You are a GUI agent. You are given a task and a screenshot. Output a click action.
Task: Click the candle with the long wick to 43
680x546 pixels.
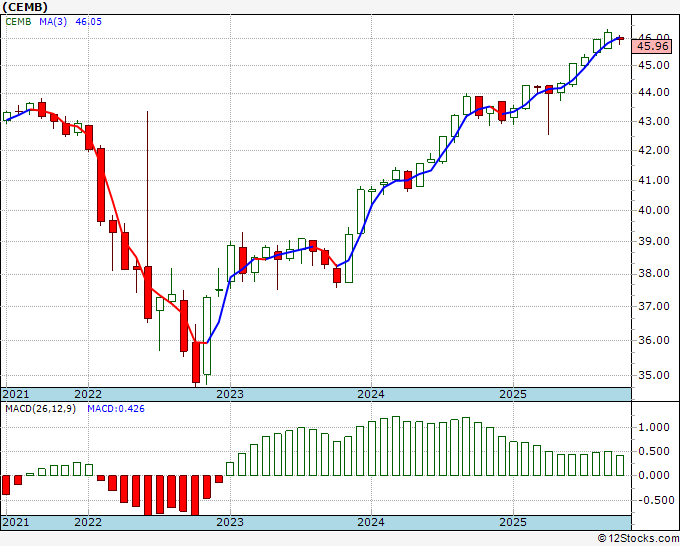(x=148, y=293)
